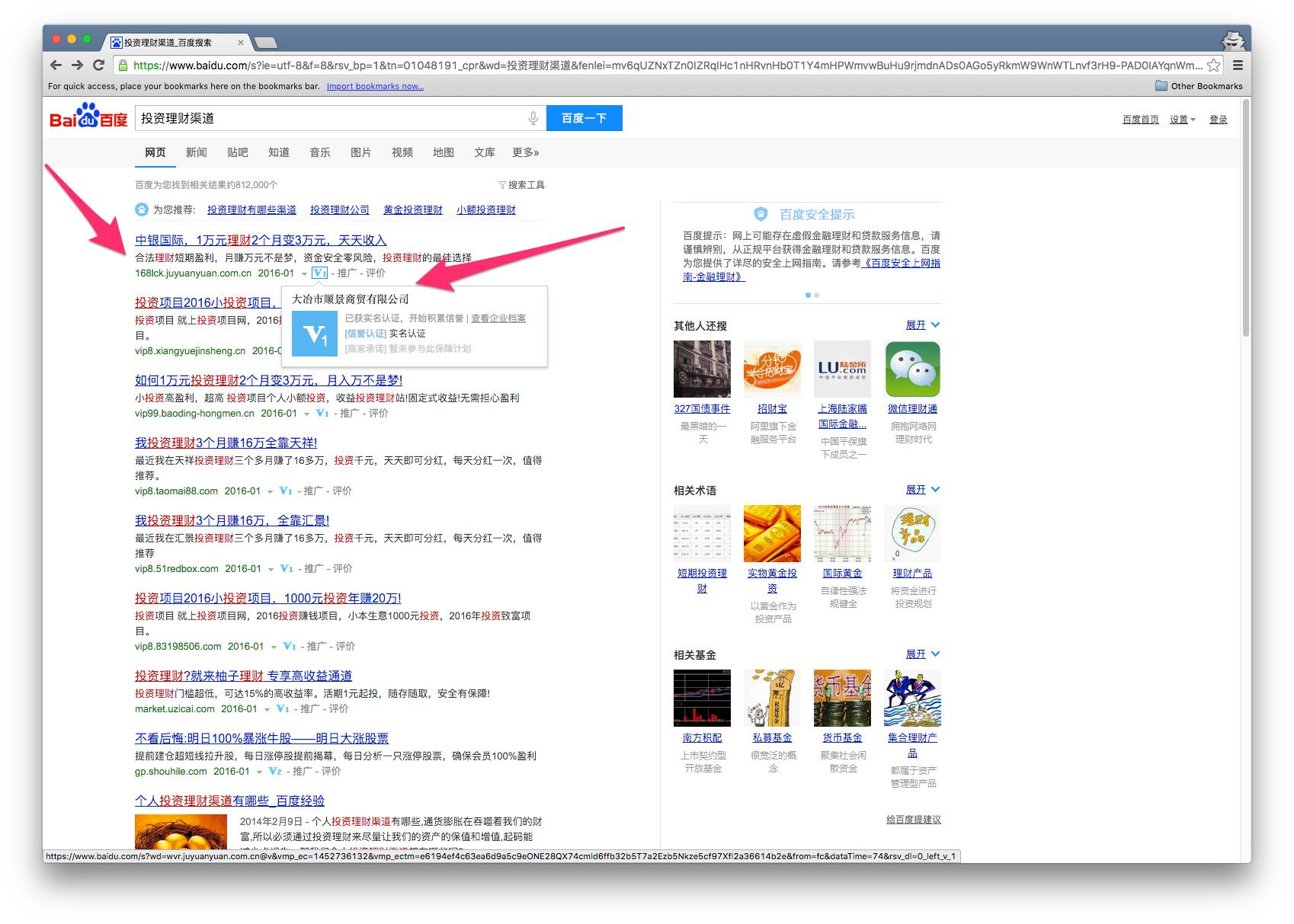Viewport: 1294px width, 924px height.
Task: Click the V1 badge beside 168lck.juyuanyuan.com.cn
Action: [x=319, y=273]
